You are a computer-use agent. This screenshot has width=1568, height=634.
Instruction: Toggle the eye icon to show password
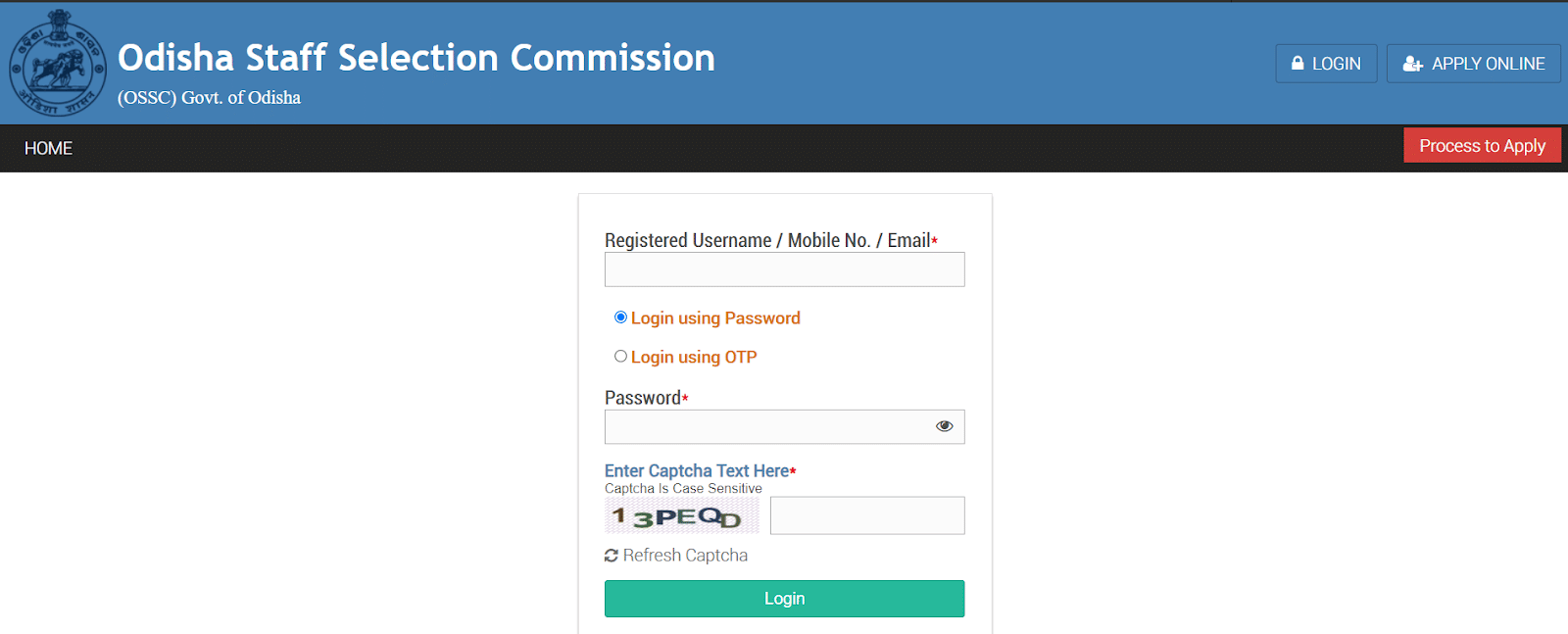point(944,425)
